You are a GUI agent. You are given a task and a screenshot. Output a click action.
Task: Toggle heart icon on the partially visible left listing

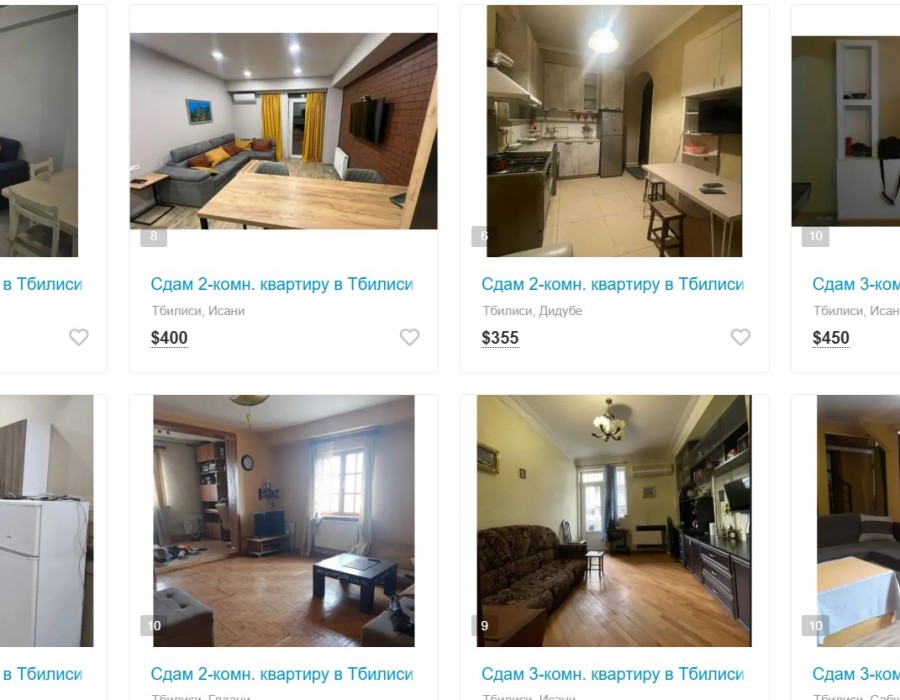point(79,337)
